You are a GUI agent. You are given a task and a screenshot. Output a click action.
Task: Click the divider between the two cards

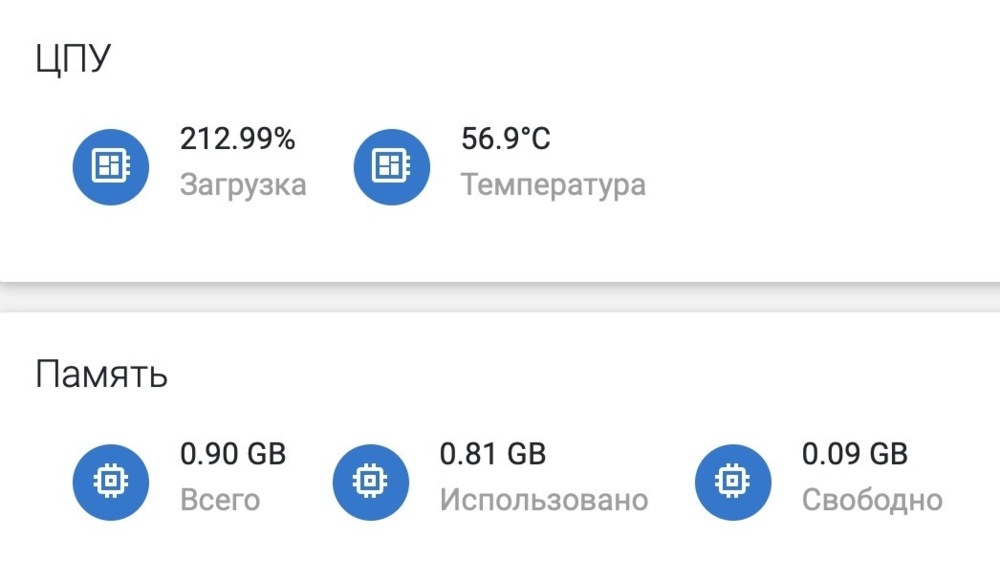tap(500, 297)
